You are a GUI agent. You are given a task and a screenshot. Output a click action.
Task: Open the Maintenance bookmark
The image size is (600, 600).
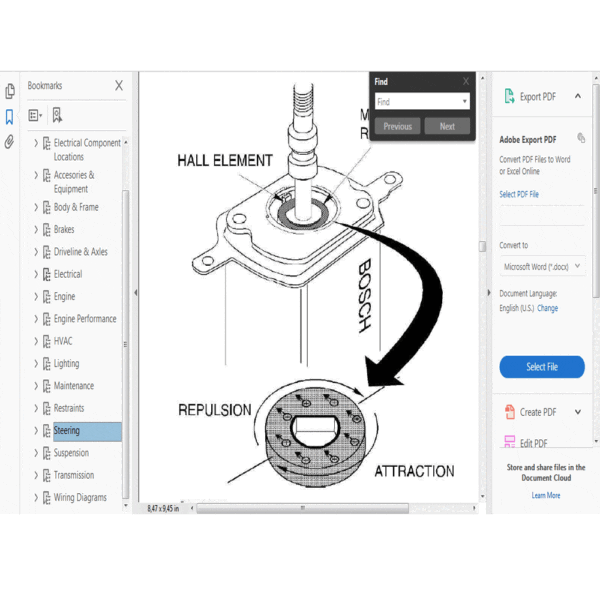(74, 386)
